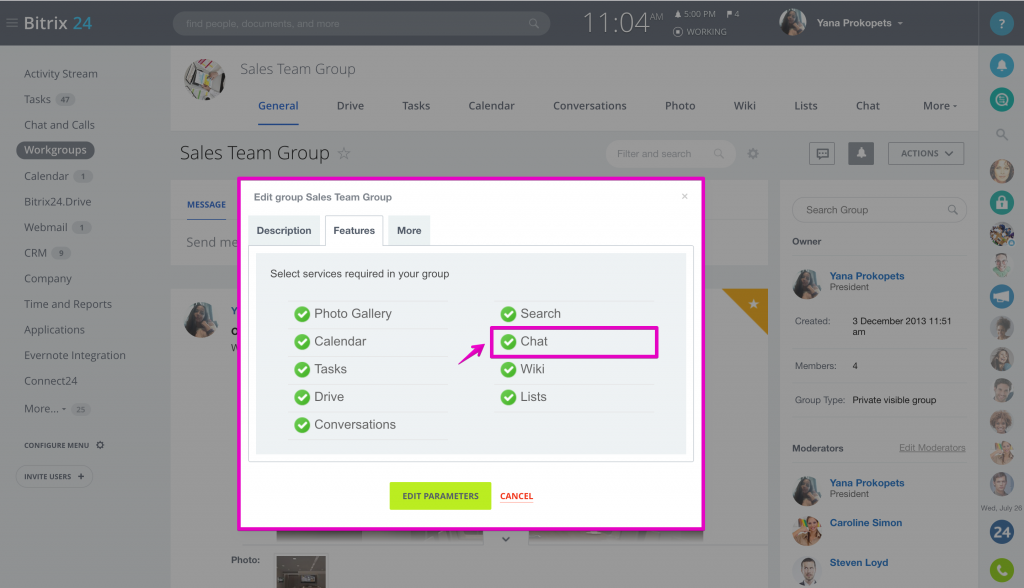
Task: Click the plus icon on Invite Users
Action: pos(81,476)
